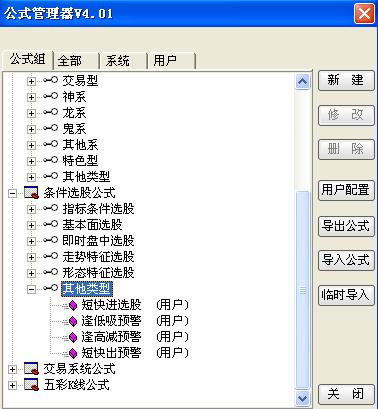Image resolution: width=378 pixels, height=409 pixels.
Task: Expand the 鬼系 tree node
Action: coord(31,129)
